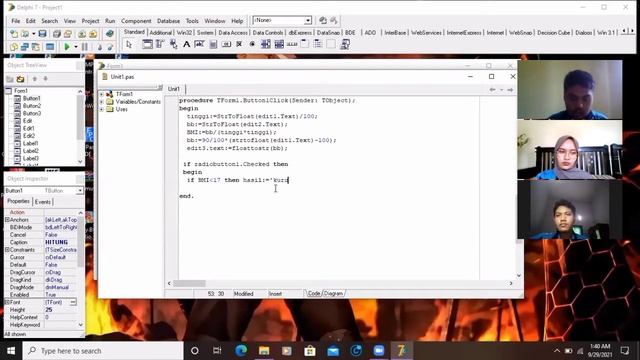This screenshot has height=360, width=640.
Task: Switch to the Data Access palette tab
Action: [x=233, y=33]
